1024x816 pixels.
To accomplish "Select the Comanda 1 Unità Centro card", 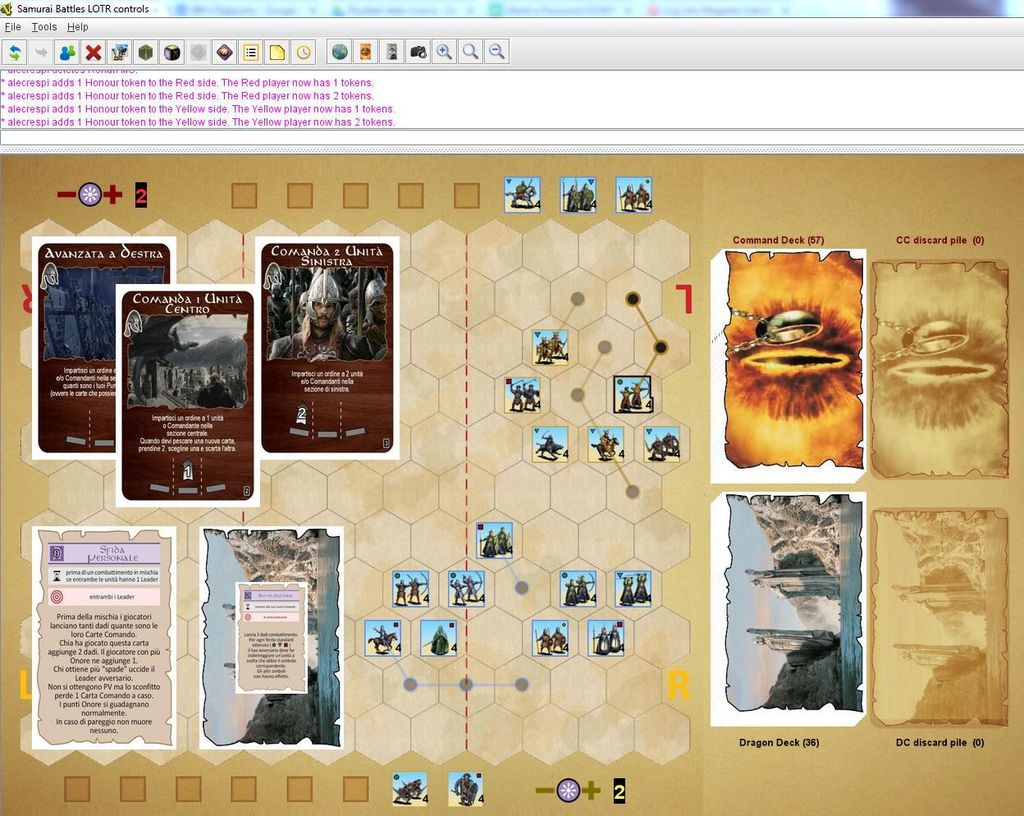I will point(187,395).
